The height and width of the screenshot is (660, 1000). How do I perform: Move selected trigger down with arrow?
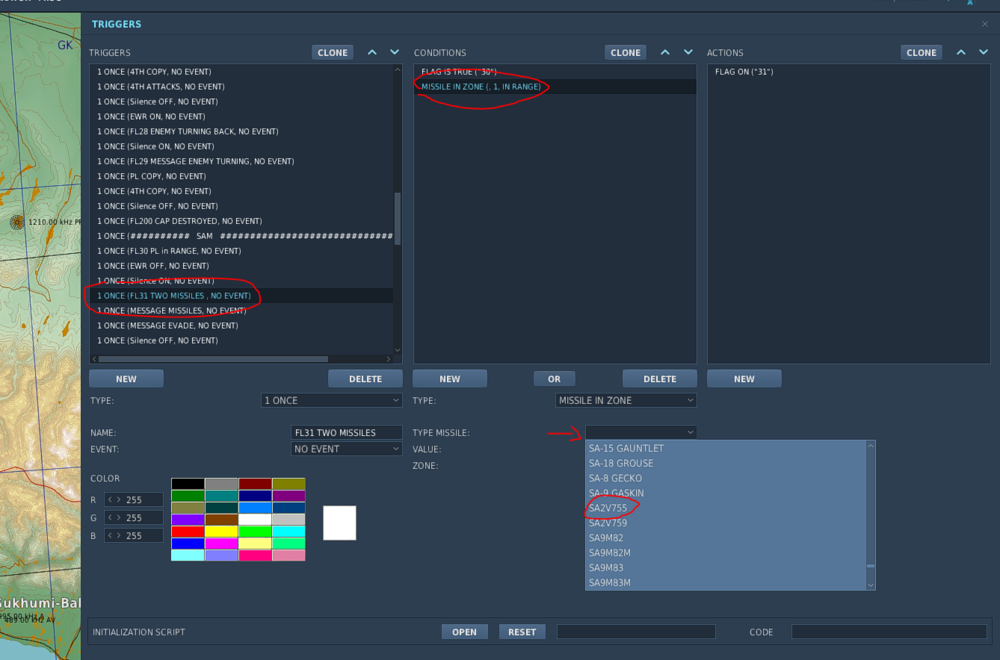click(x=395, y=52)
